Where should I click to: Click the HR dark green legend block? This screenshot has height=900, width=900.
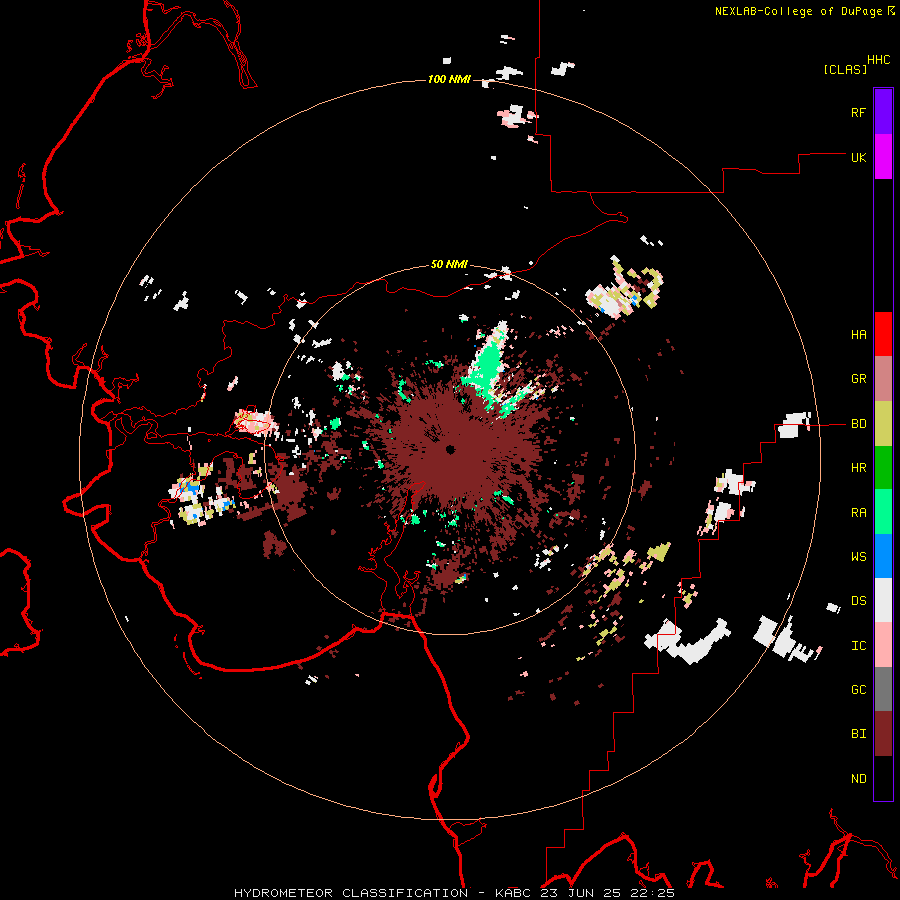click(883, 468)
